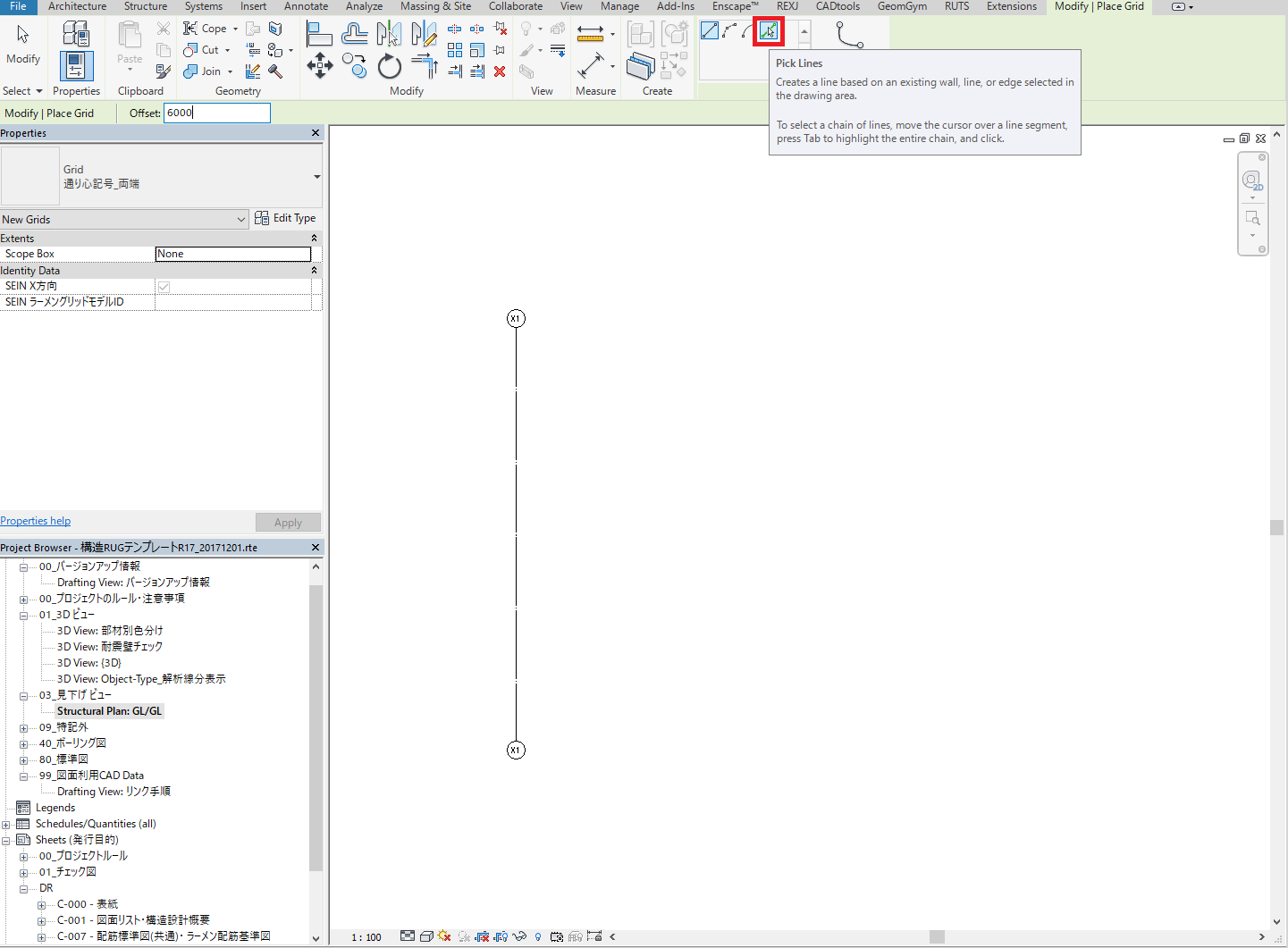
Task: Switch to the Collaborate tab
Action: tap(516, 6)
